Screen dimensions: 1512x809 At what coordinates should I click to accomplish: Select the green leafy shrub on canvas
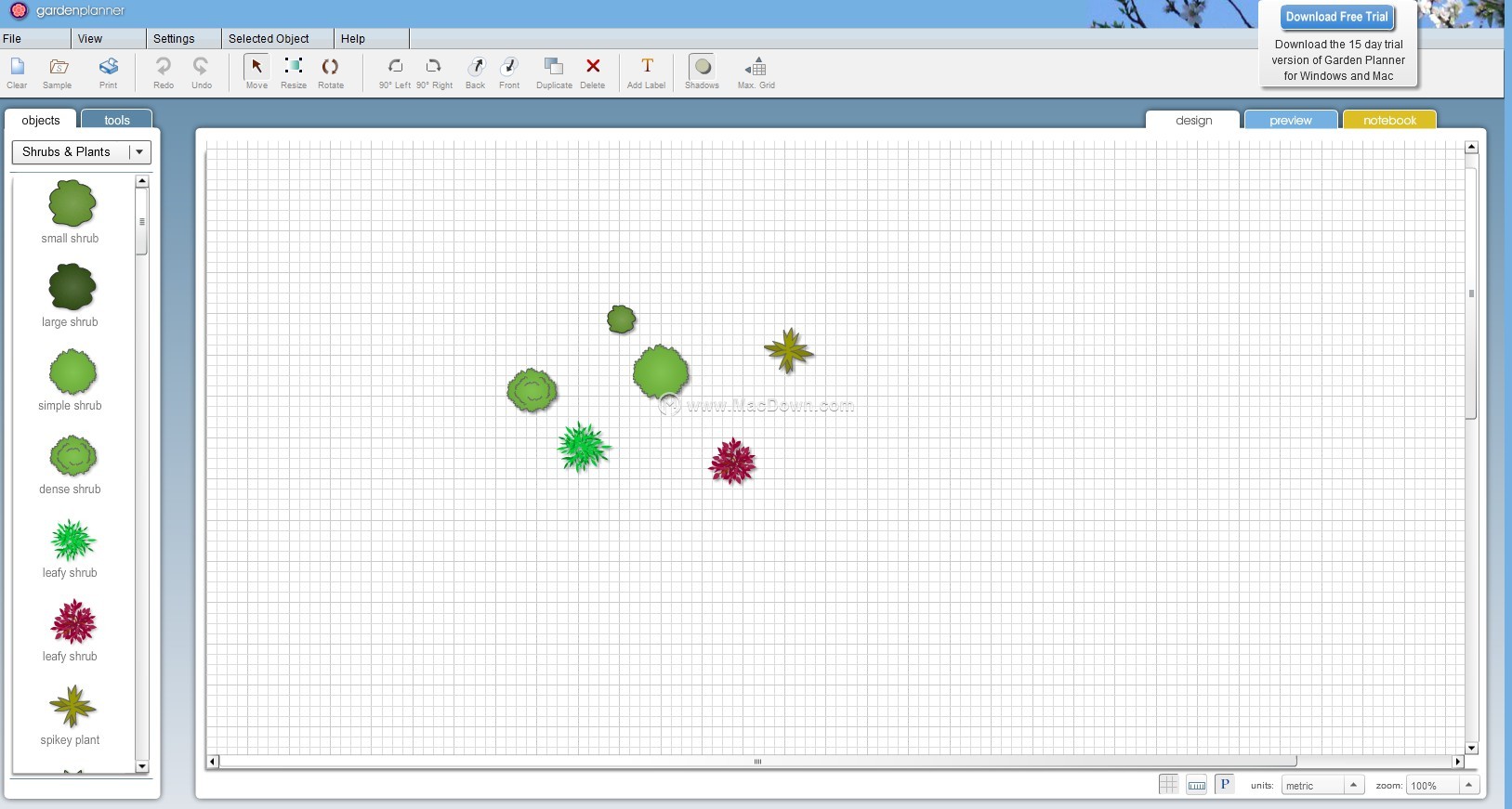pos(584,447)
